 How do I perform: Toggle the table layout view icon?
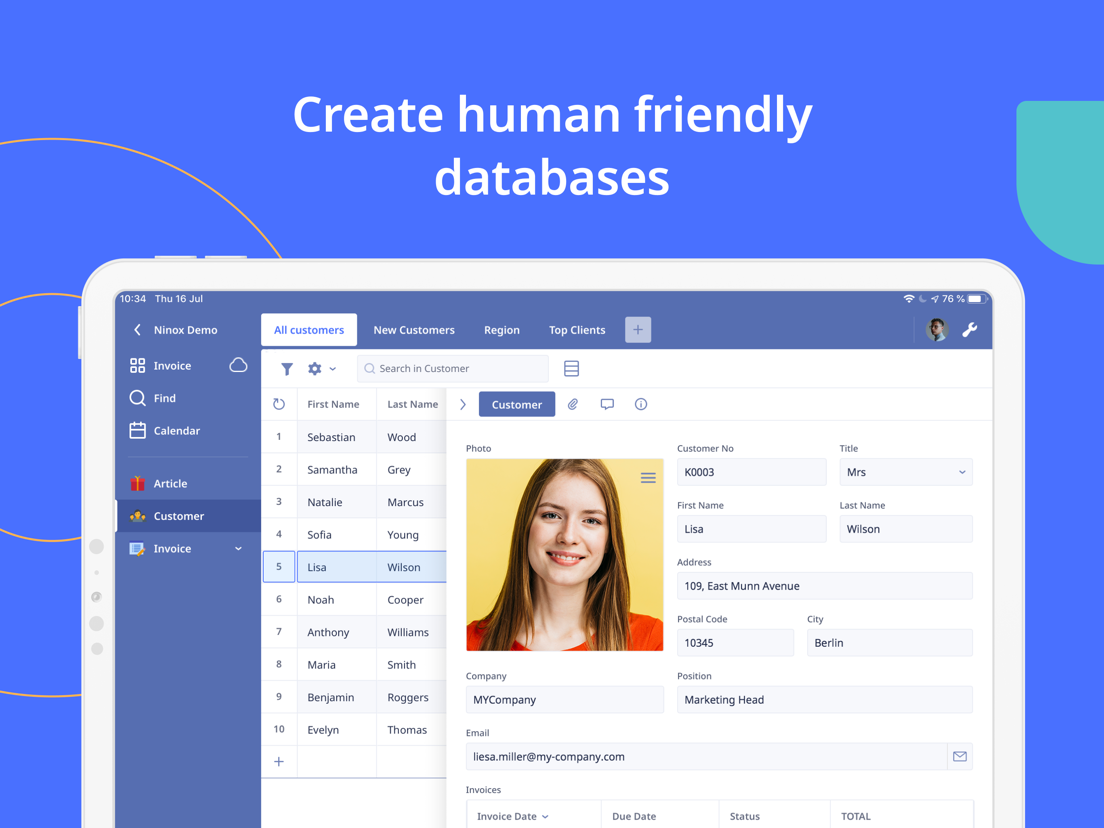point(572,368)
